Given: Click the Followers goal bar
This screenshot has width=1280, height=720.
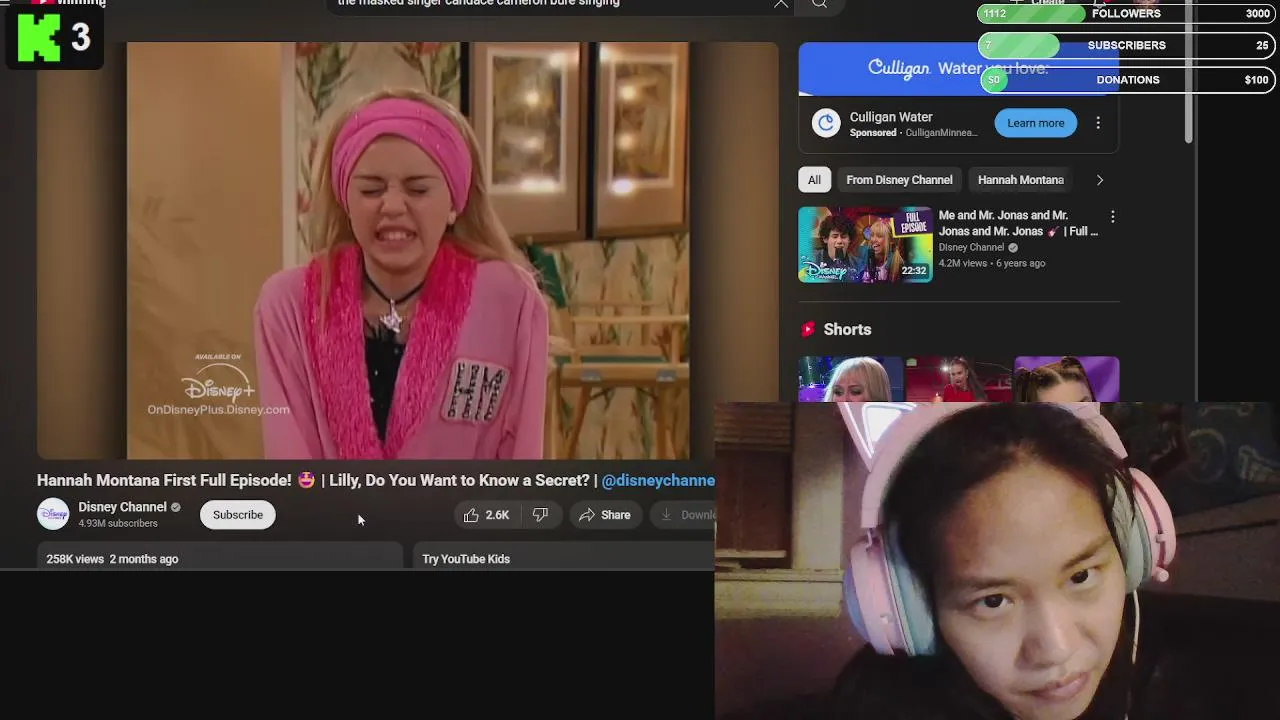Looking at the screenshot, I should click(x=1126, y=14).
